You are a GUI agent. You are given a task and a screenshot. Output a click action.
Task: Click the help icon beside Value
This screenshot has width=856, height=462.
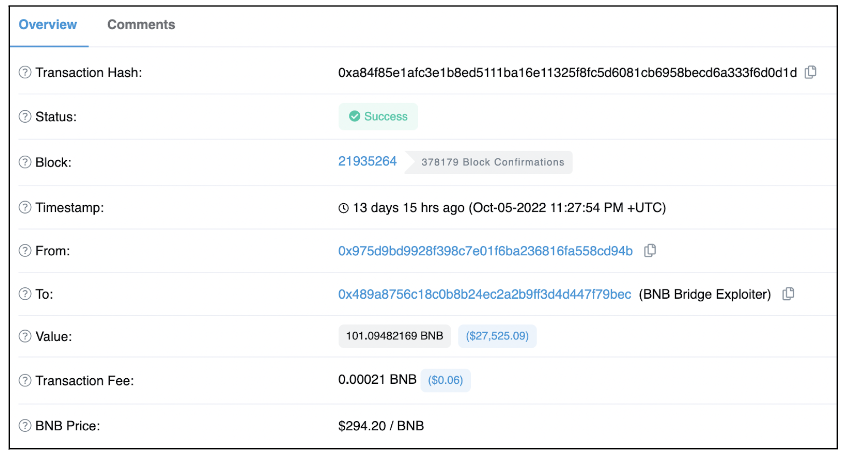pos(25,336)
